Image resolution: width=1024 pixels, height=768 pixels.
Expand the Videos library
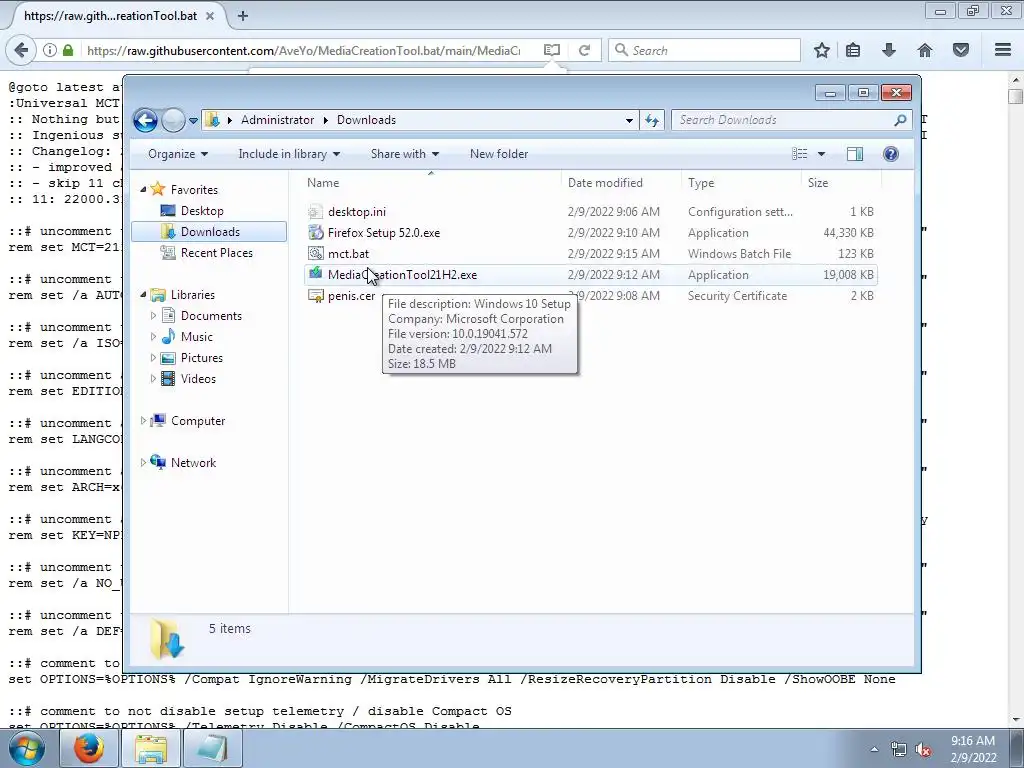pos(153,379)
